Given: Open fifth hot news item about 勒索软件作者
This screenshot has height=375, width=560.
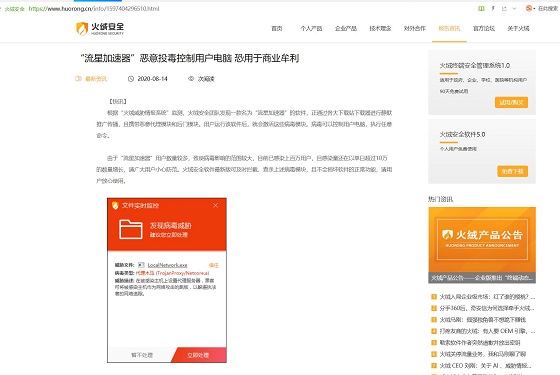Looking at the screenshot, I should tap(480, 342).
